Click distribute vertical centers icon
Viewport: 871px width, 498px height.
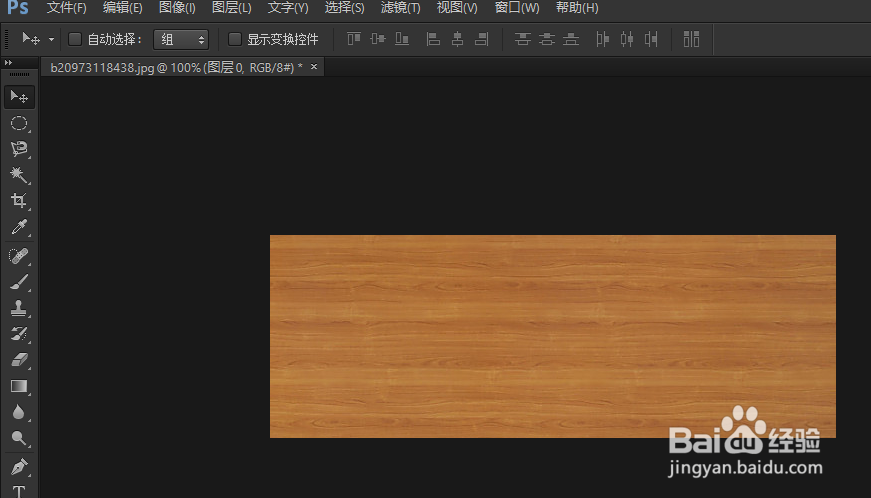547,39
